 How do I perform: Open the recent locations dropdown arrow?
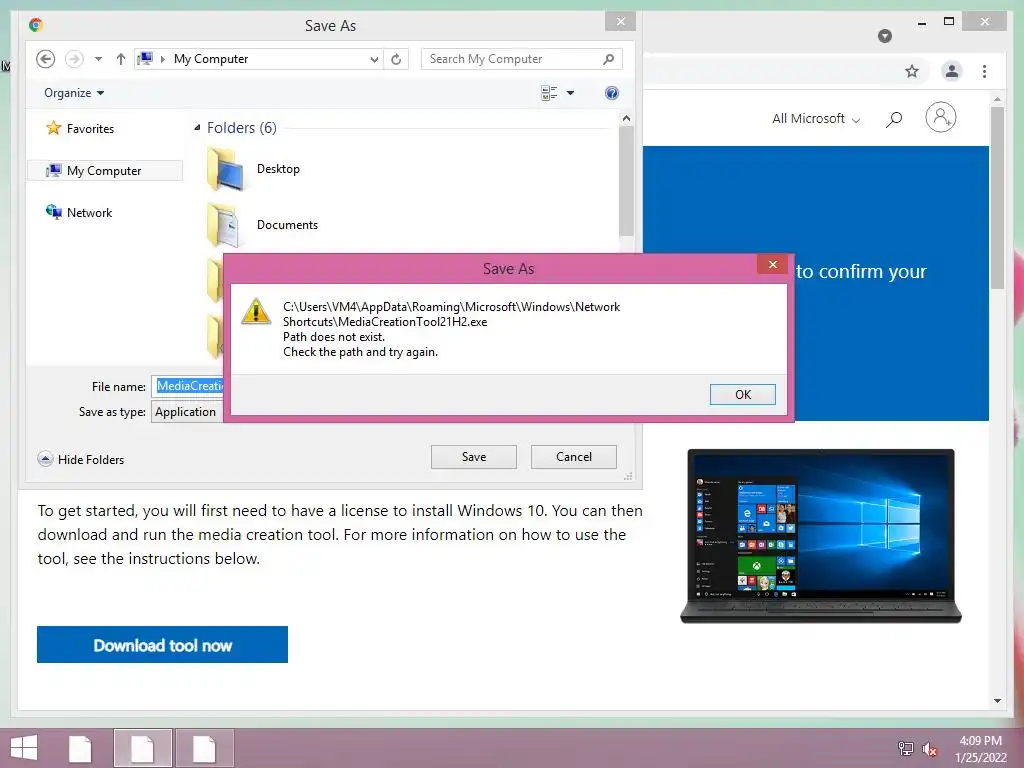[x=98, y=59]
